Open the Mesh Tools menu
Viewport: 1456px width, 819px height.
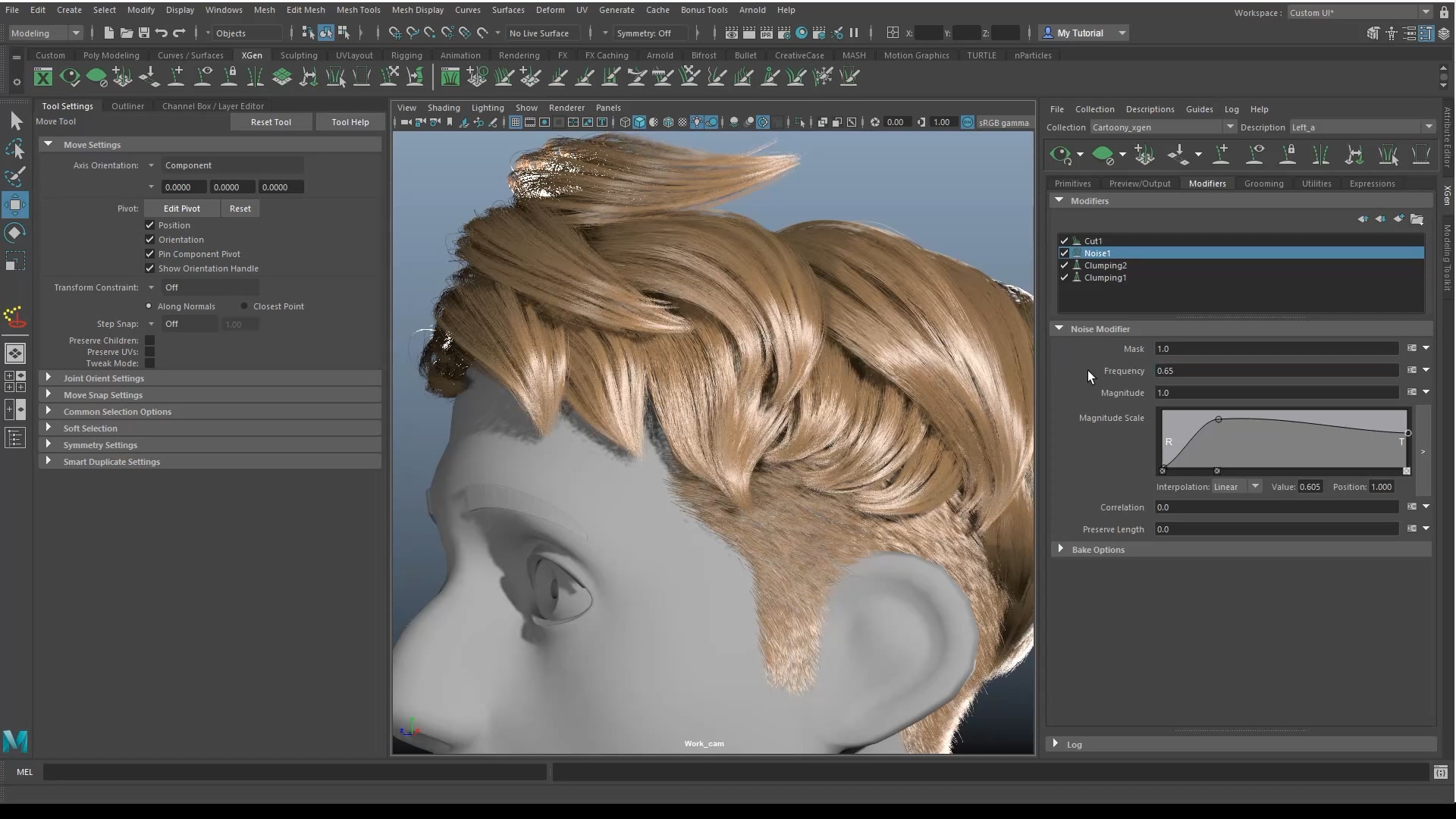pyautogui.click(x=358, y=10)
